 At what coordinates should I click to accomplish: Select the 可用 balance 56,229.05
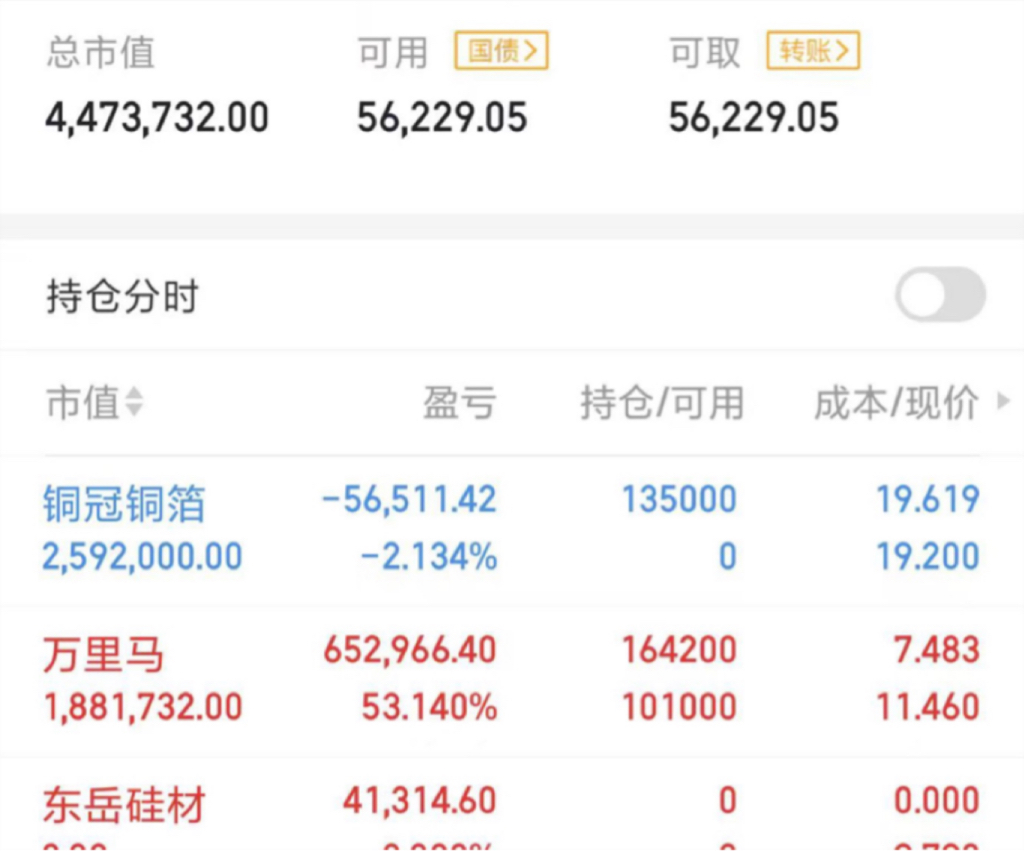click(442, 118)
